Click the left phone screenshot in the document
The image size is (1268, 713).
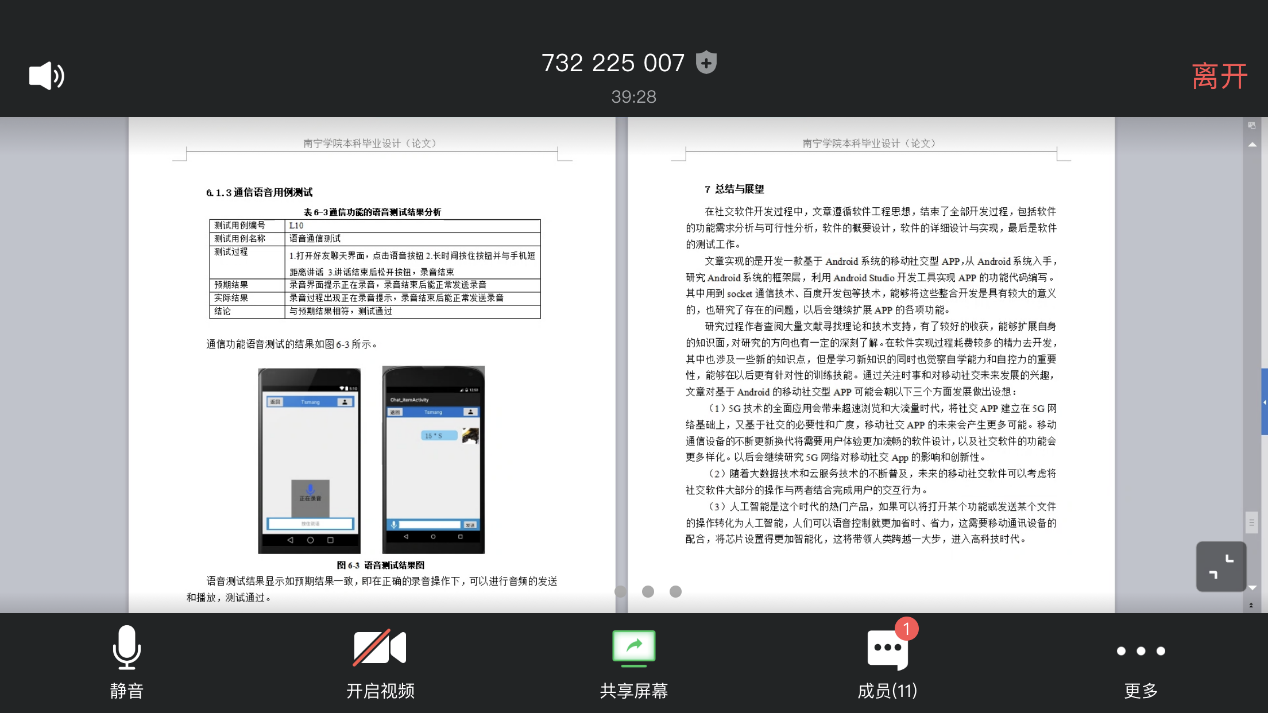point(308,461)
